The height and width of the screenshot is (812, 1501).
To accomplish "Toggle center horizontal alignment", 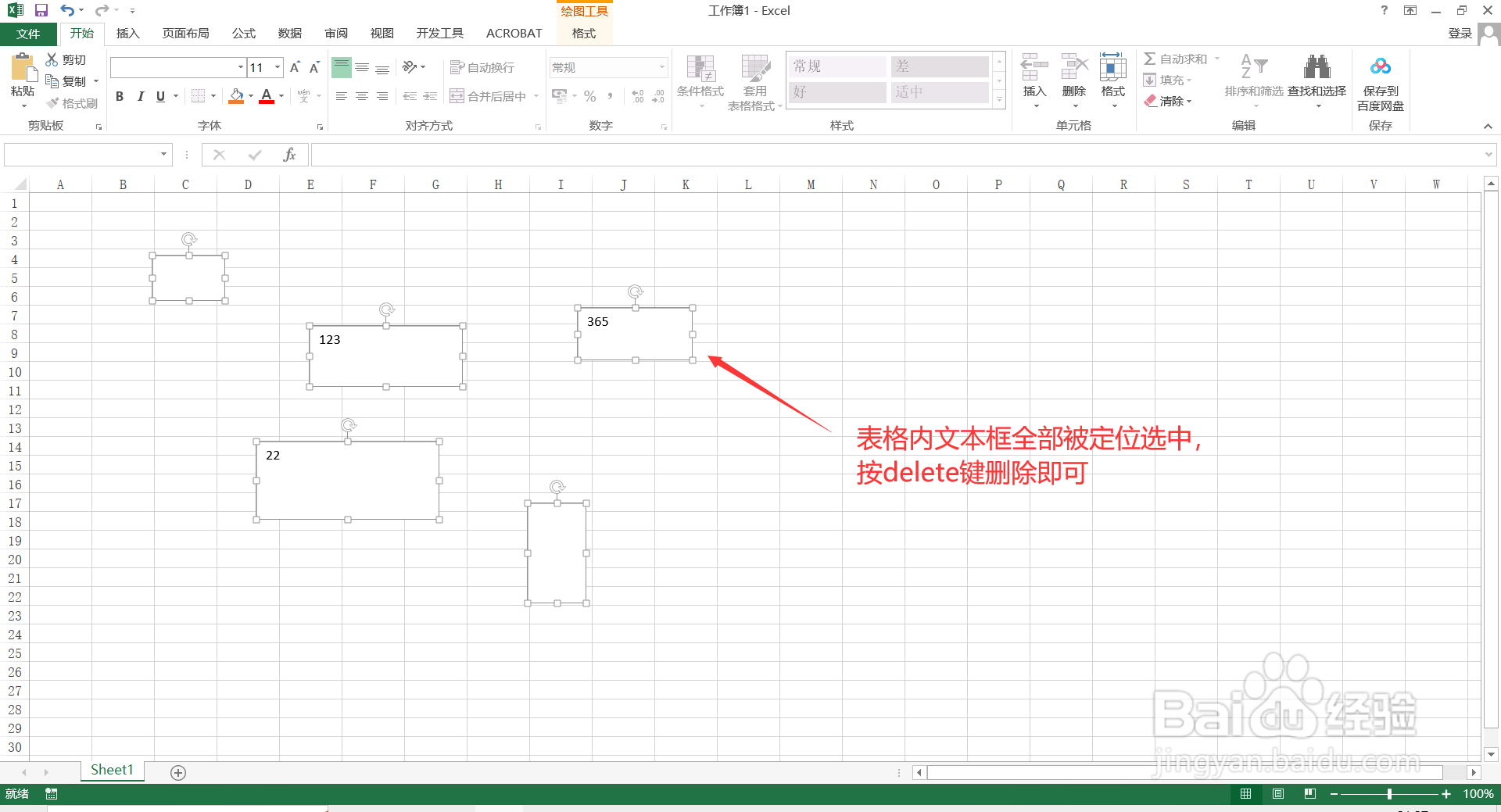I will (362, 96).
